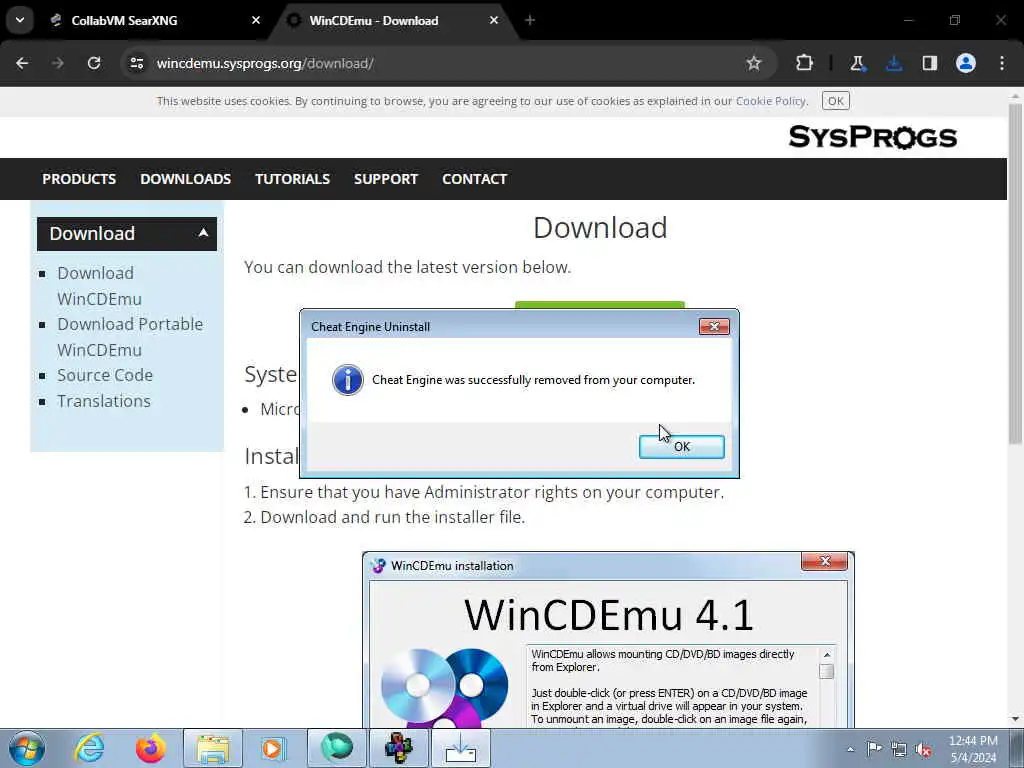Image resolution: width=1024 pixels, height=768 pixels.
Task: Click the SysProgs logo
Action: point(872,137)
